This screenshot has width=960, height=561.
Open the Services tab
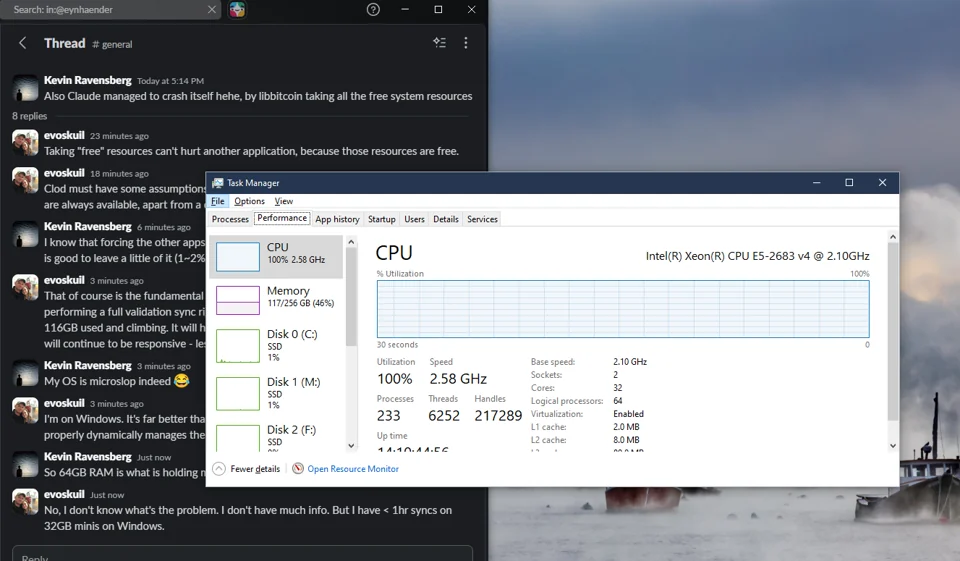pos(482,219)
